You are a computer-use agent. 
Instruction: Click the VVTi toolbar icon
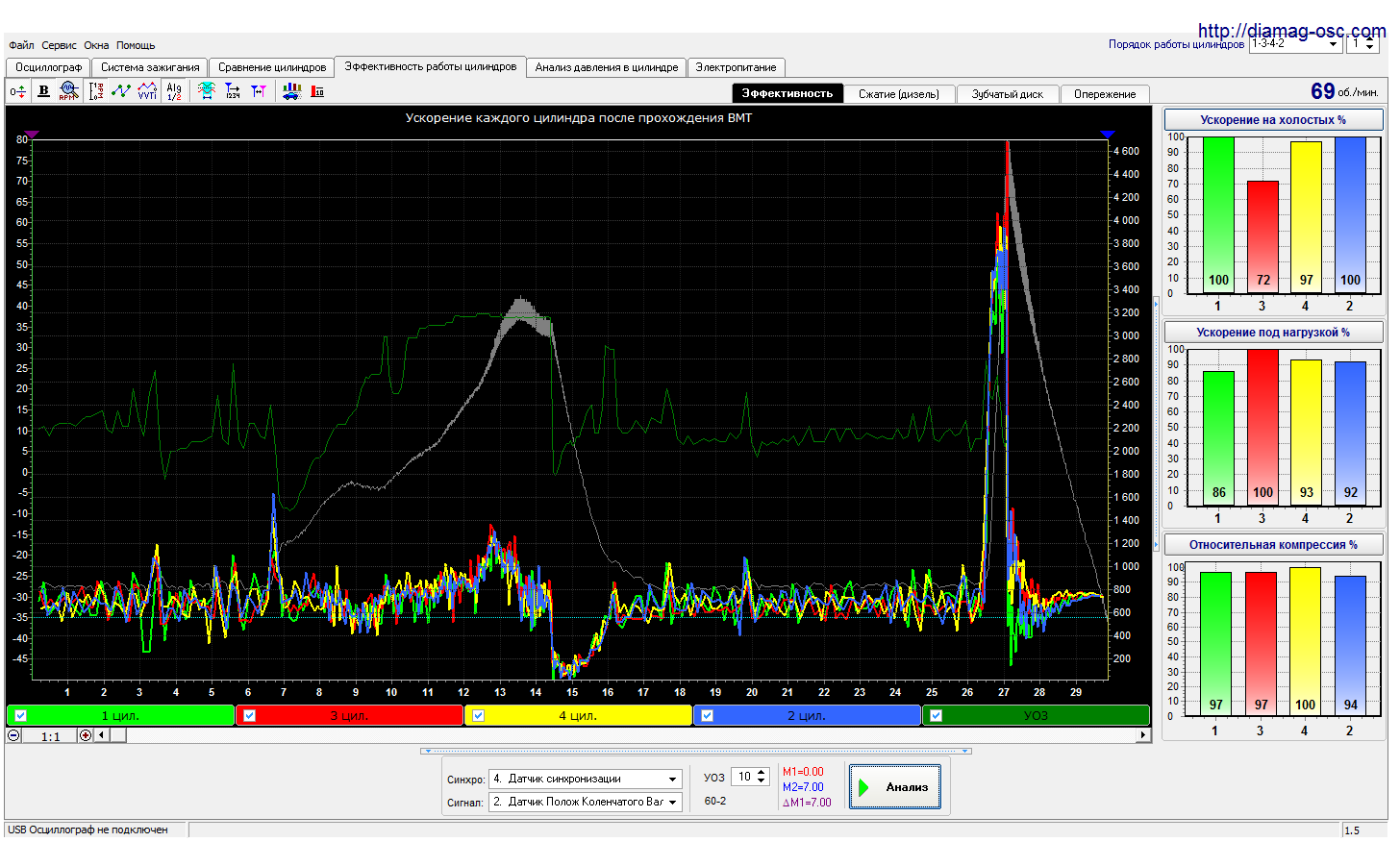147,91
